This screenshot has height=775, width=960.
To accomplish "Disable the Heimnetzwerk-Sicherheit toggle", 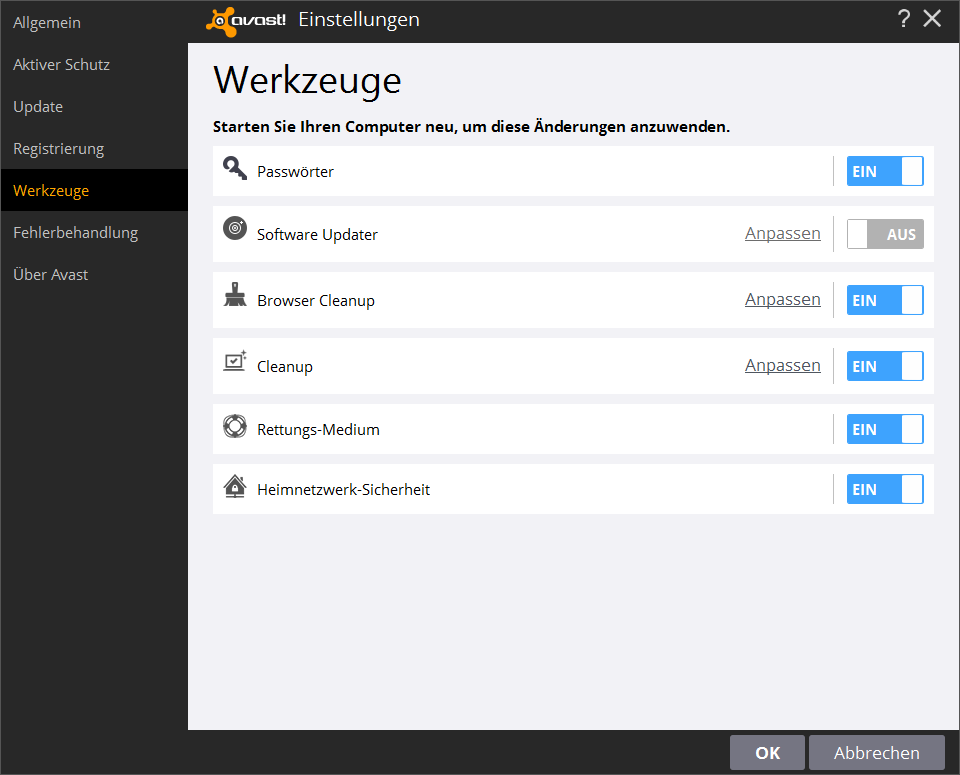I will click(885, 489).
